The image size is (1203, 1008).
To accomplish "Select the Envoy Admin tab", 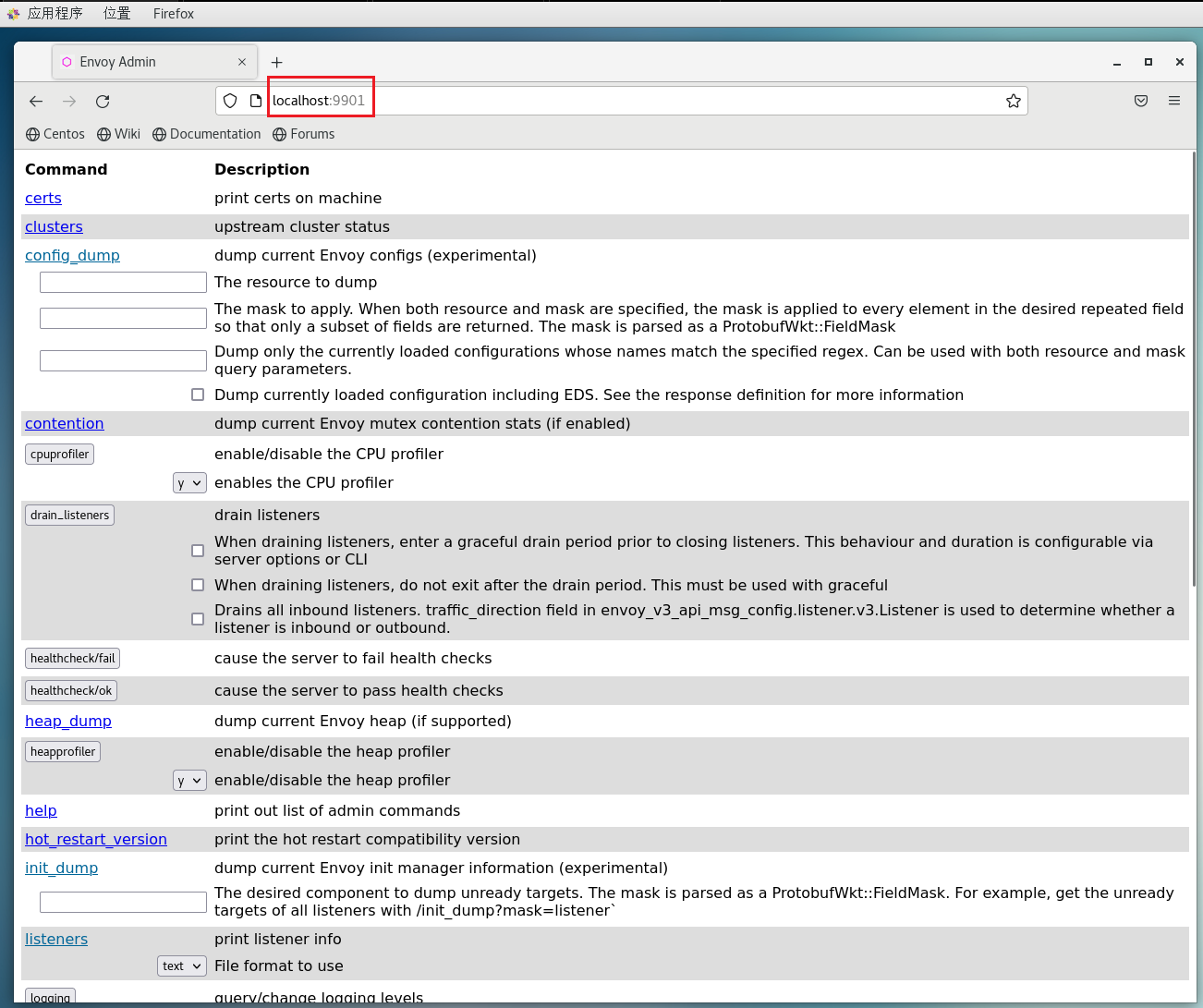I will coord(154,62).
